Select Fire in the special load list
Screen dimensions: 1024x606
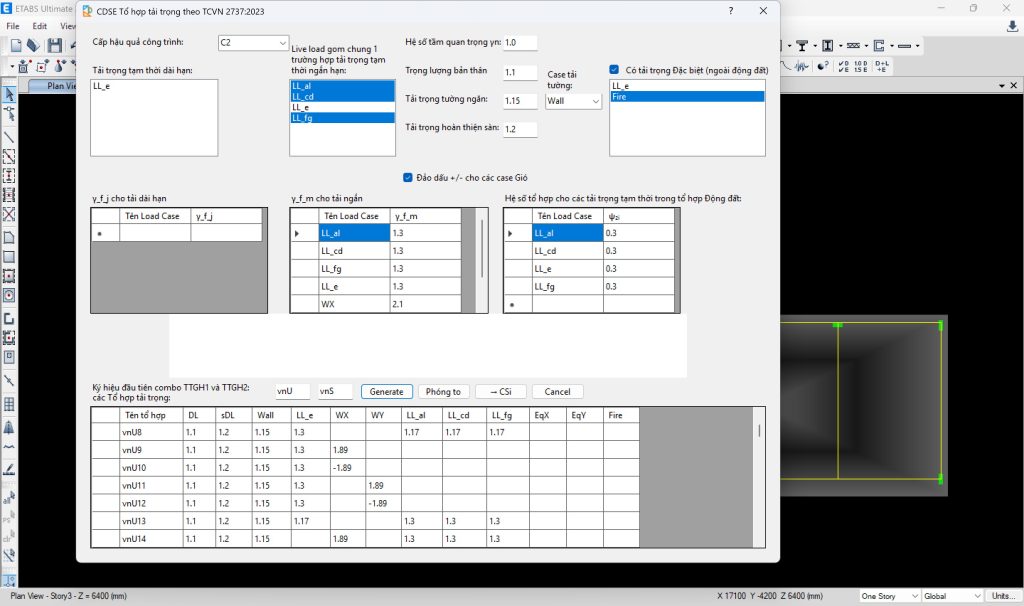[x=687, y=97]
